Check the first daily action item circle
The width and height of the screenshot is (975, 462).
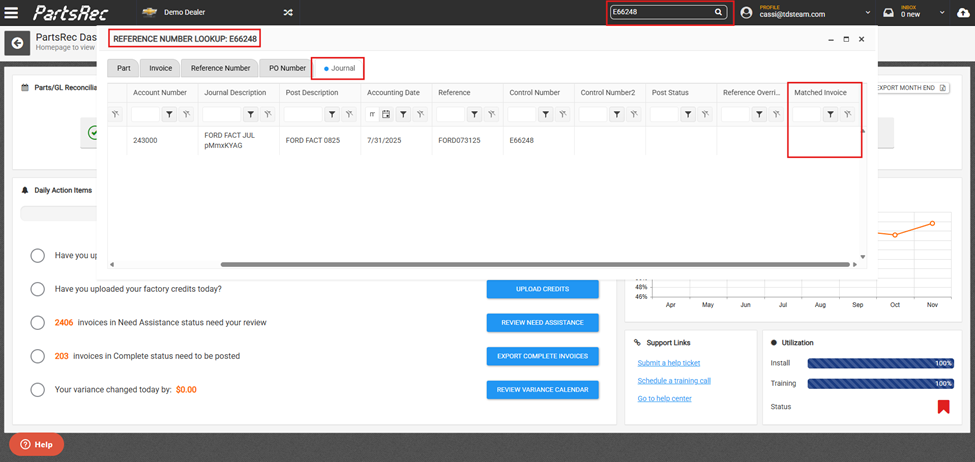[37, 256]
